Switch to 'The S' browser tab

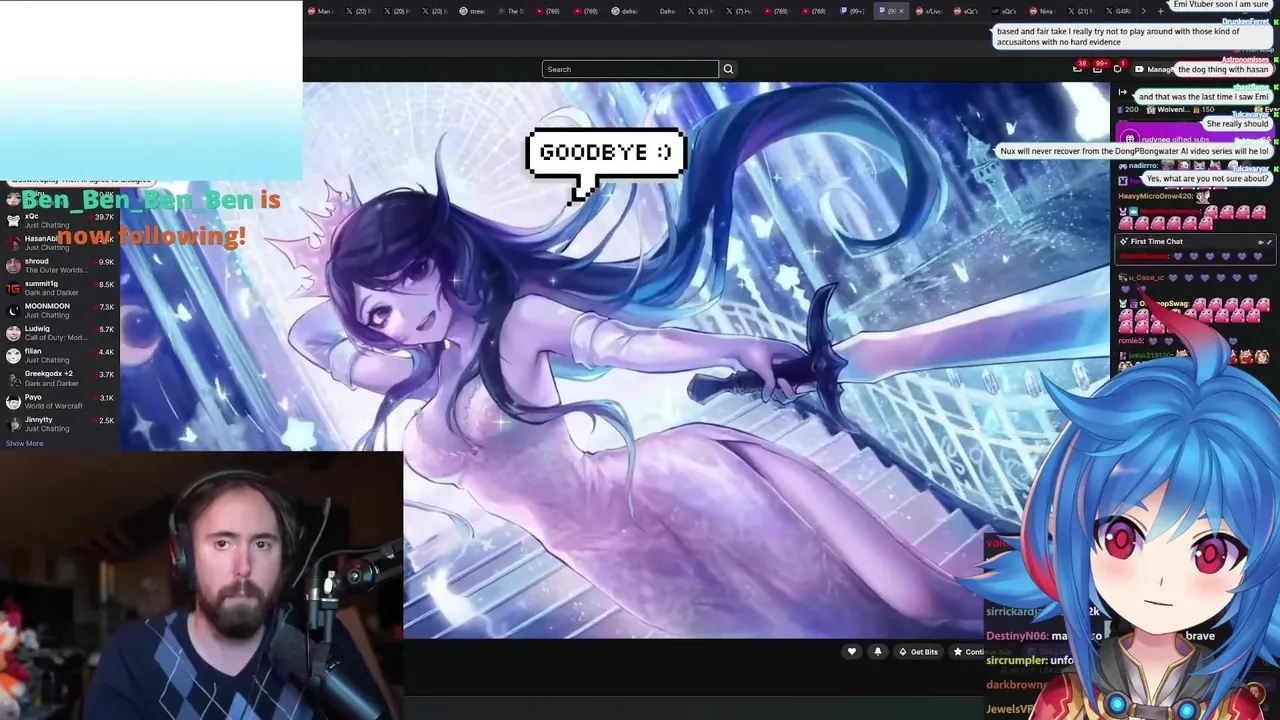click(x=512, y=11)
